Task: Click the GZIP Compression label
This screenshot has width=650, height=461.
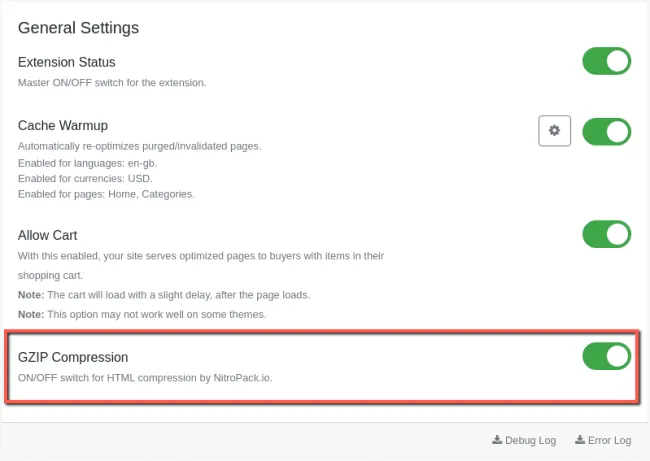Action: coord(73,357)
